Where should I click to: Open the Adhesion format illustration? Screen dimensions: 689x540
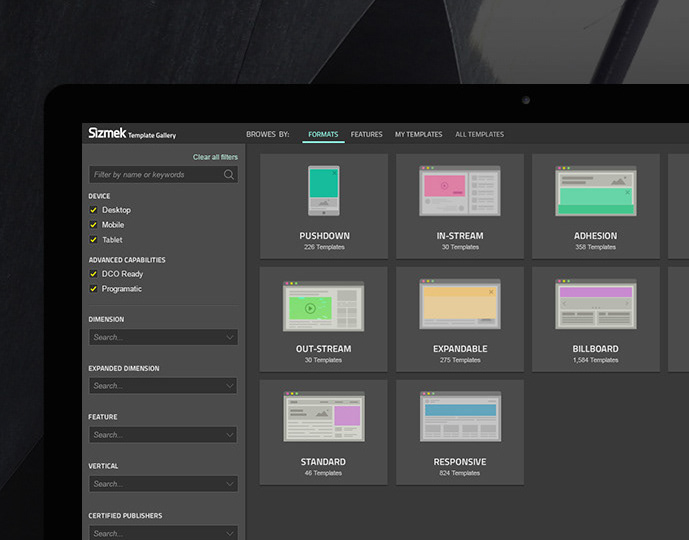595,191
